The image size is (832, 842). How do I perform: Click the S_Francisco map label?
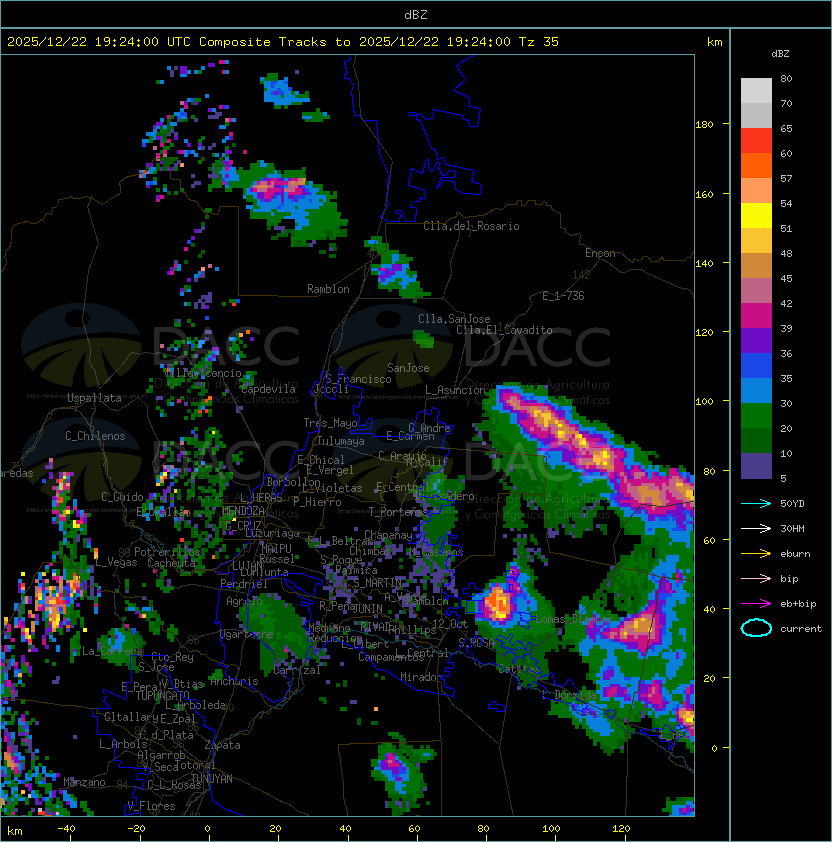pyautogui.click(x=358, y=379)
